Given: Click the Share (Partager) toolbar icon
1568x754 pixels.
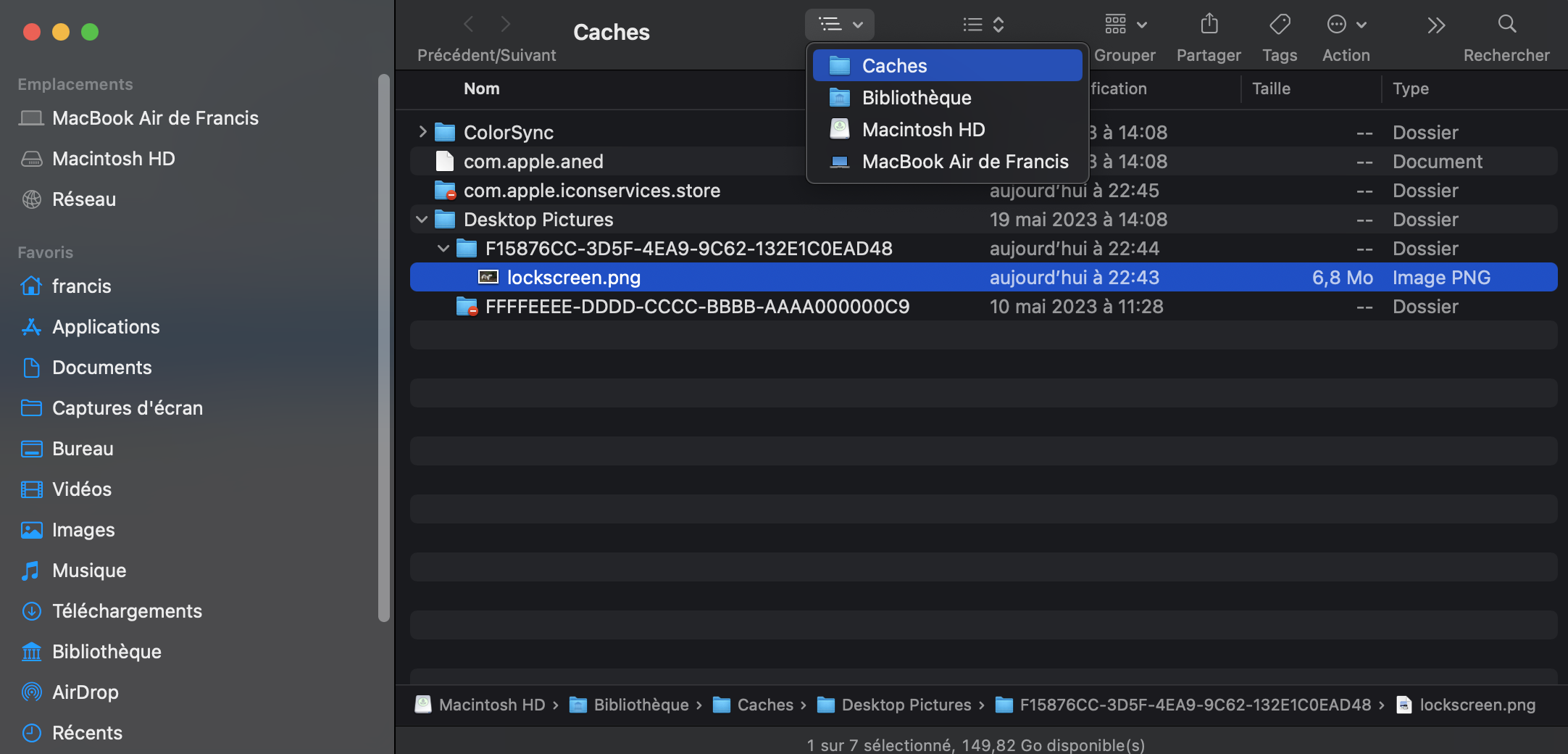Looking at the screenshot, I should click(x=1209, y=25).
